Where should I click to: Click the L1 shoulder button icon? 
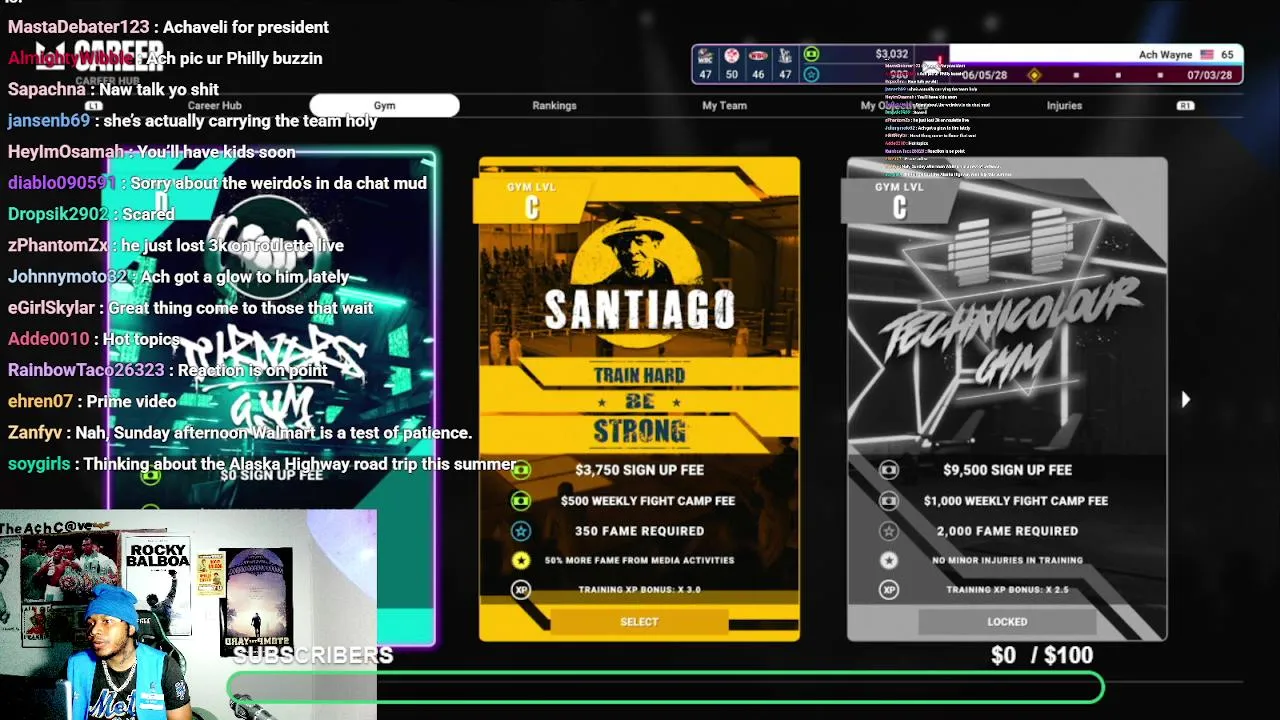point(93,105)
